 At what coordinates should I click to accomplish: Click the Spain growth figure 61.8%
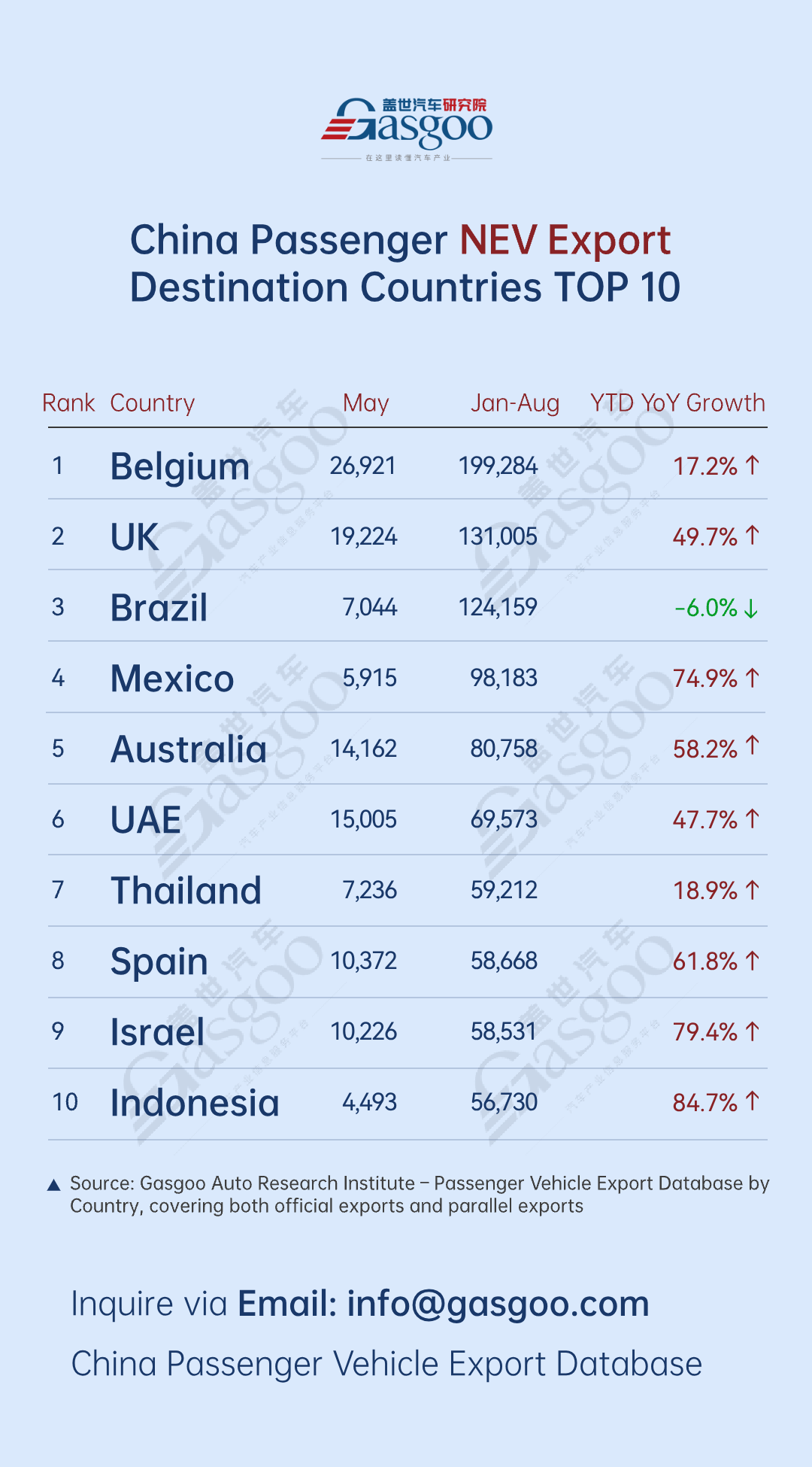click(x=705, y=961)
